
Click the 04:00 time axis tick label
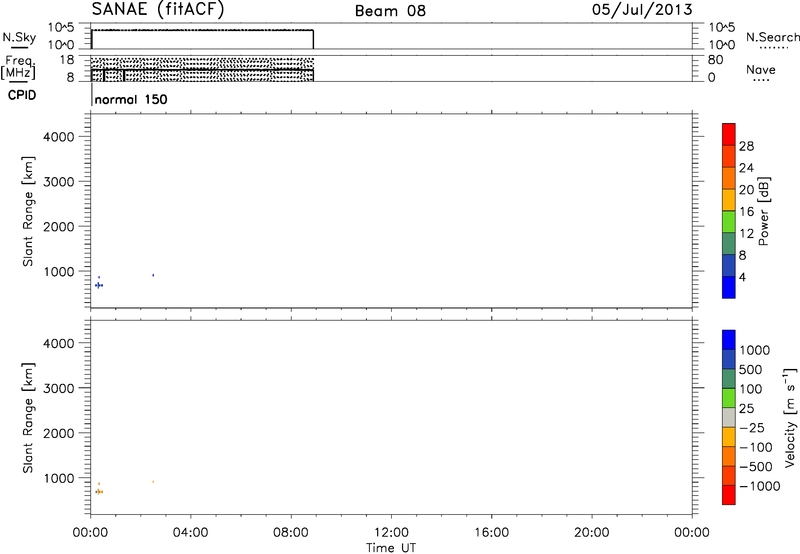(191, 533)
